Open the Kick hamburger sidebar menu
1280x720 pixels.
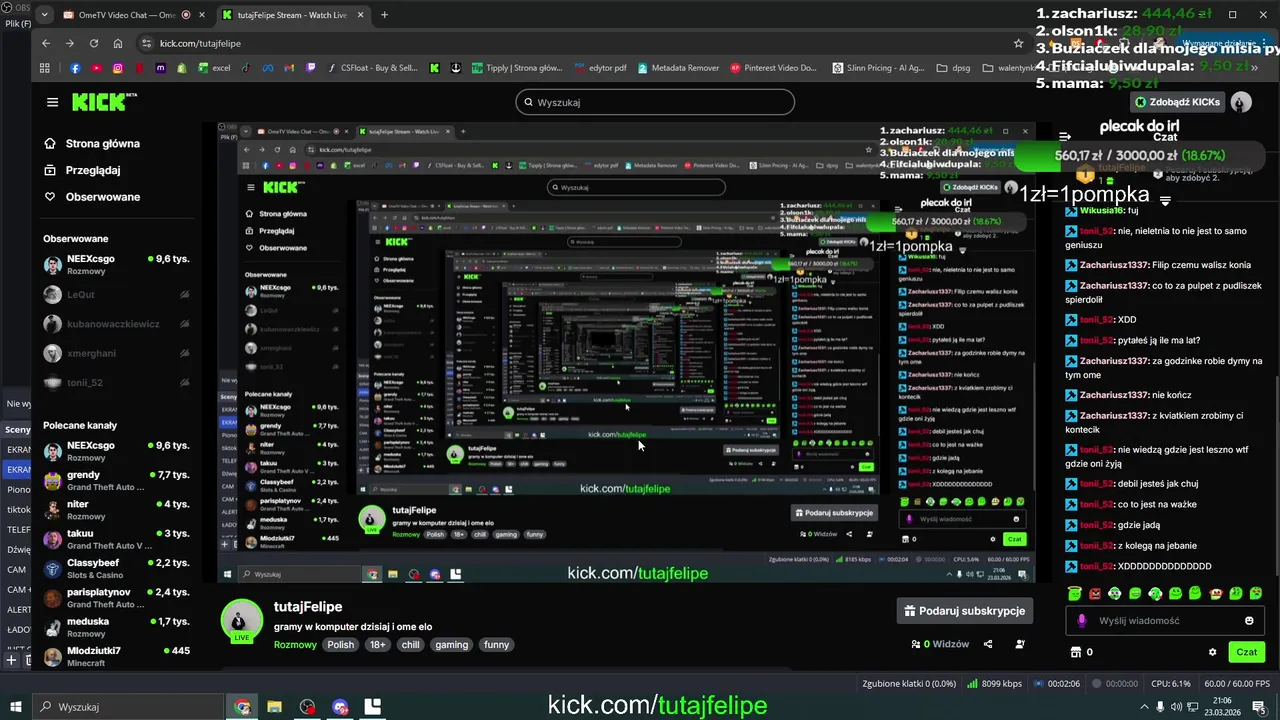pos(52,102)
